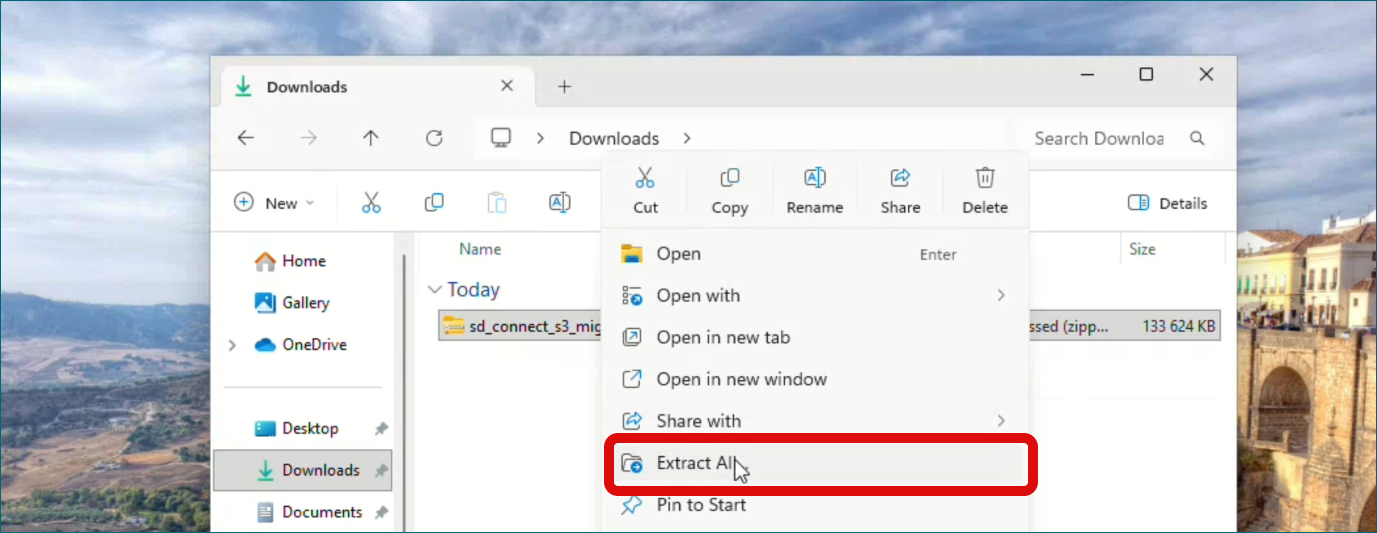The height and width of the screenshot is (533, 1377).
Task: Click pin icon beside Downloads in sidebar
Action: [x=380, y=470]
